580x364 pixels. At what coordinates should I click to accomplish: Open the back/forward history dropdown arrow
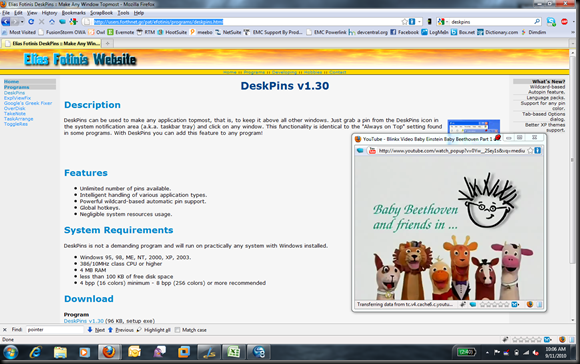22,22
